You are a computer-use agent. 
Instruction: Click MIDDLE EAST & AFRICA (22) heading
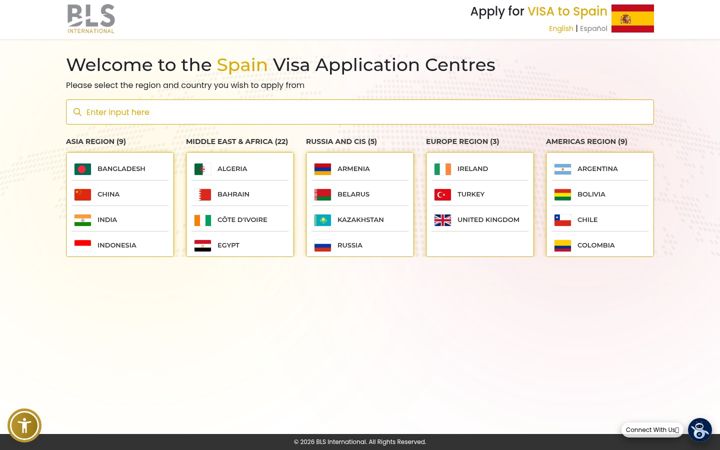point(237,142)
